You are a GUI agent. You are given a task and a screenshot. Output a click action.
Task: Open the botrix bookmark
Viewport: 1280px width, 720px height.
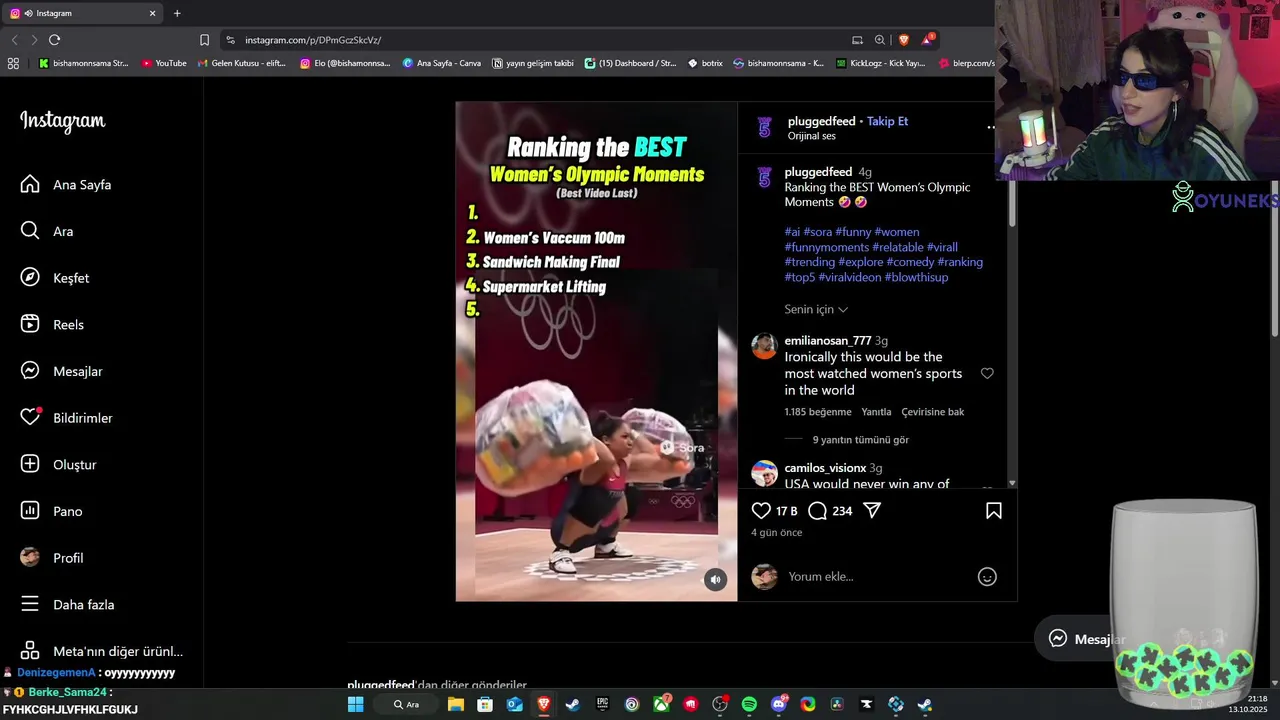tap(705, 63)
